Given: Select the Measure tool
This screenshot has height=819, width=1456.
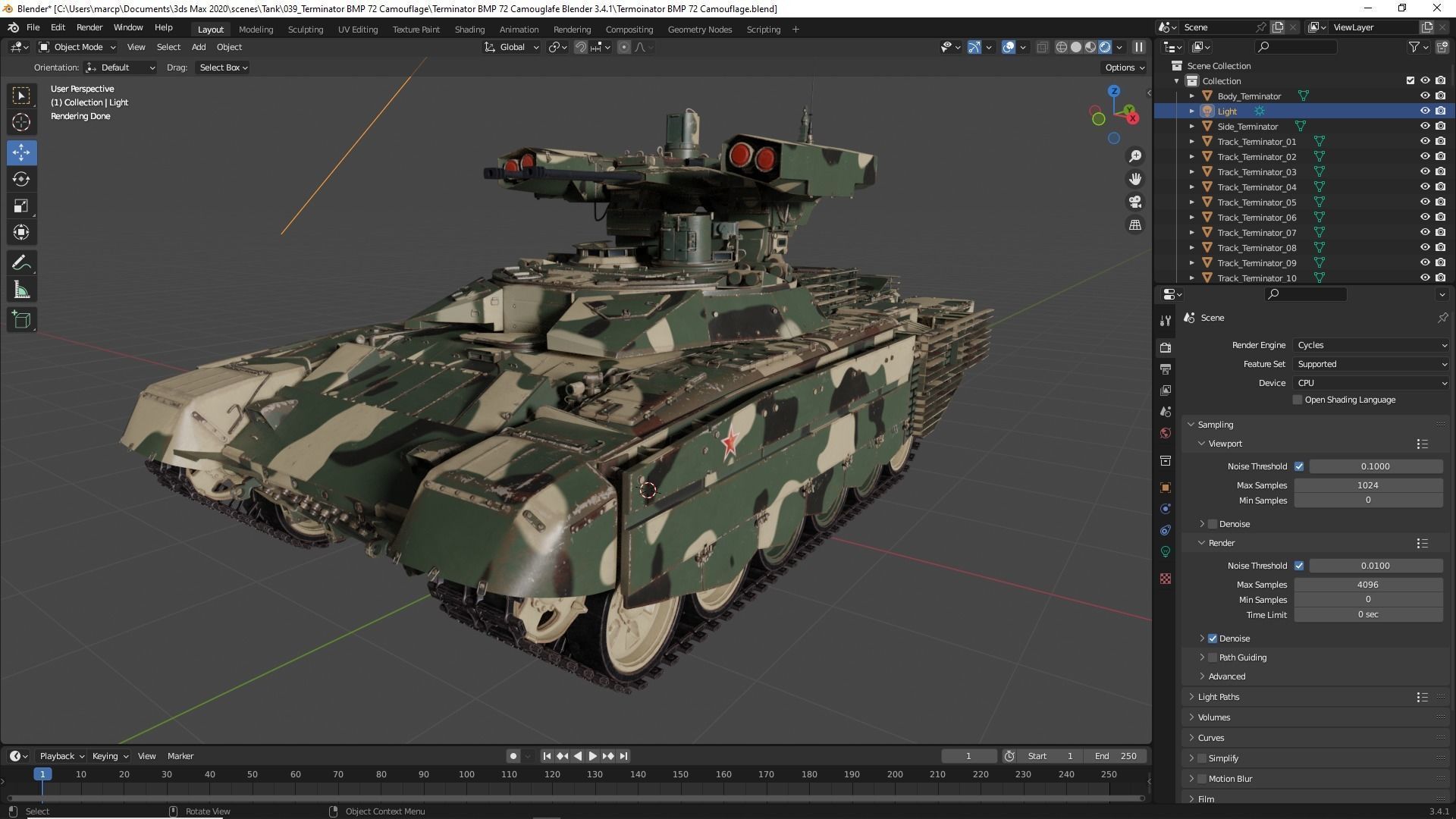Looking at the screenshot, I should click(21, 290).
